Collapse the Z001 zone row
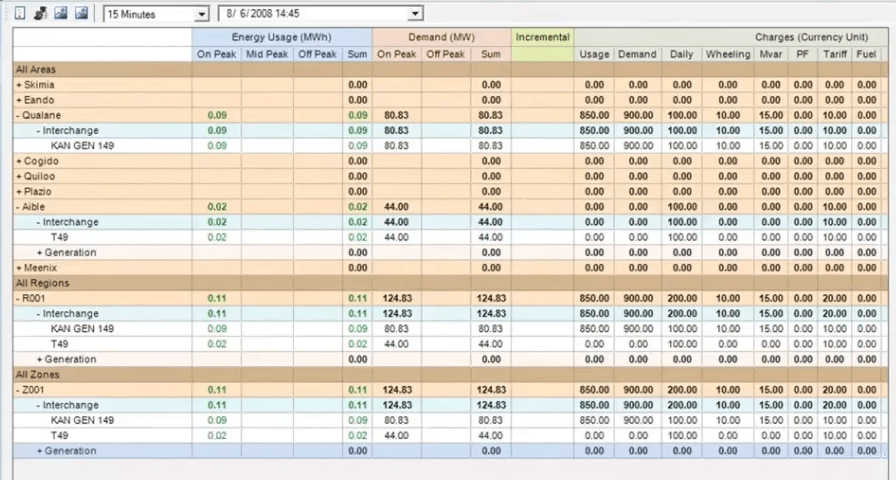Image resolution: width=896 pixels, height=480 pixels. (18, 389)
